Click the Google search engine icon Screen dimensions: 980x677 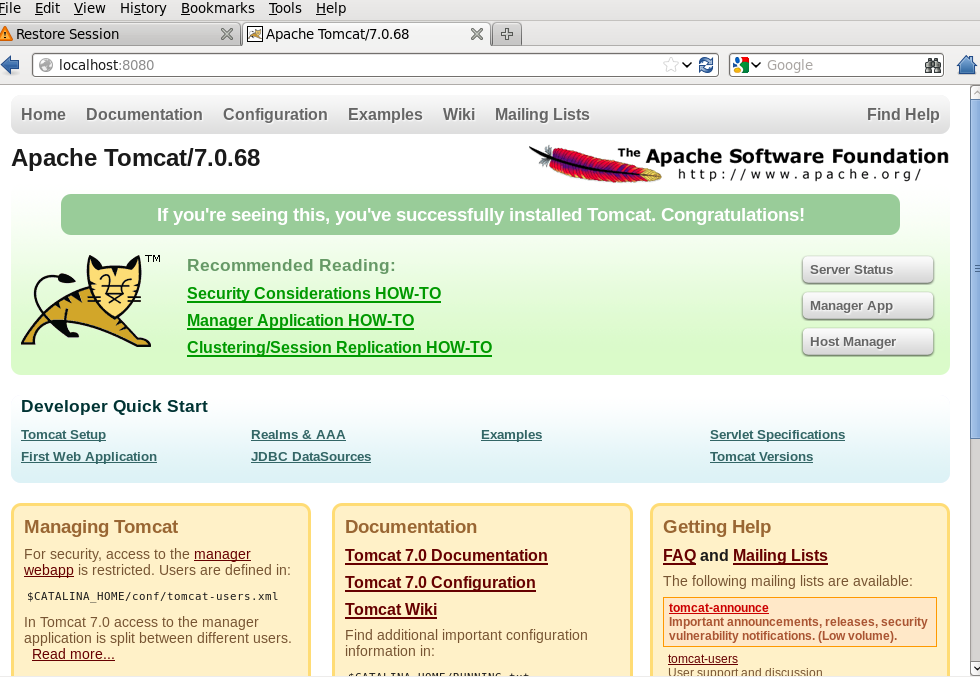pos(741,64)
